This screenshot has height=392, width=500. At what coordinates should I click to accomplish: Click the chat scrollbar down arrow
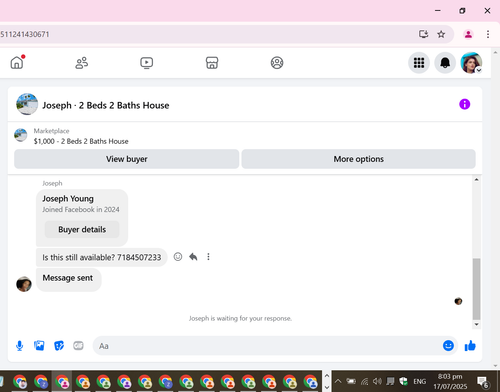click(x=476, y=324)
